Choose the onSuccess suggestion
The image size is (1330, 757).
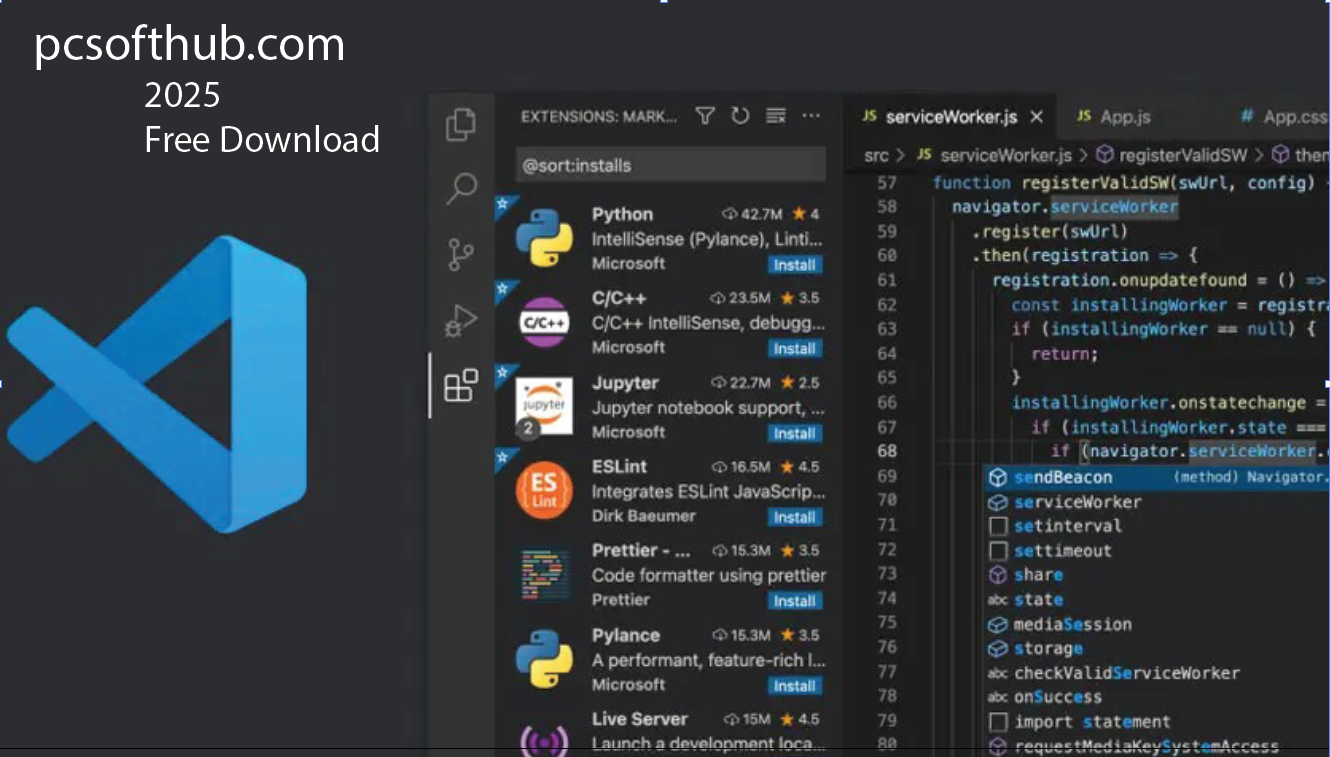[1157, 697]
